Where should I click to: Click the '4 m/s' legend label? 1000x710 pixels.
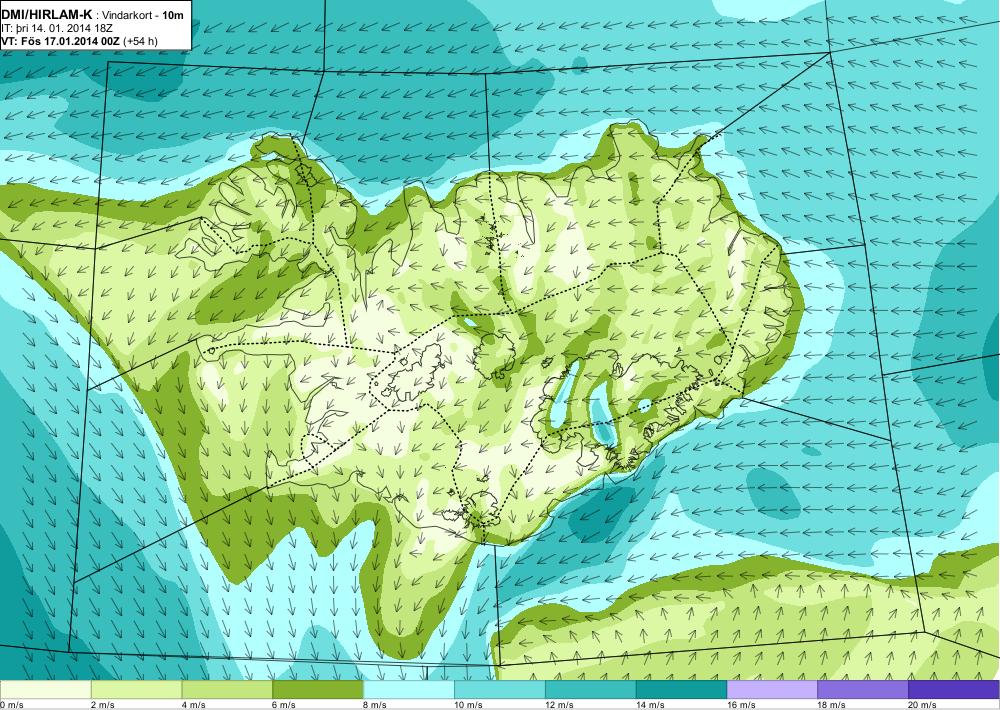click(194, 705)
